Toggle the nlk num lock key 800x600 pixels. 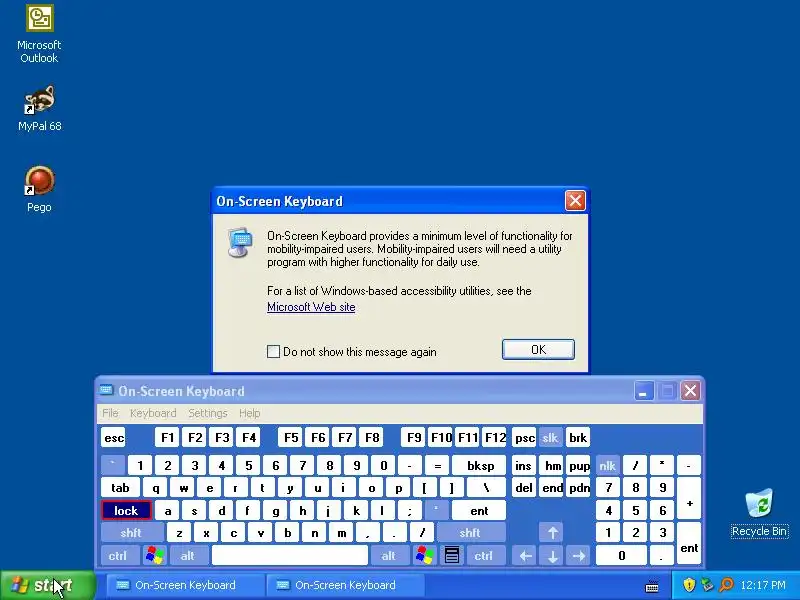[x=607, y=465]
